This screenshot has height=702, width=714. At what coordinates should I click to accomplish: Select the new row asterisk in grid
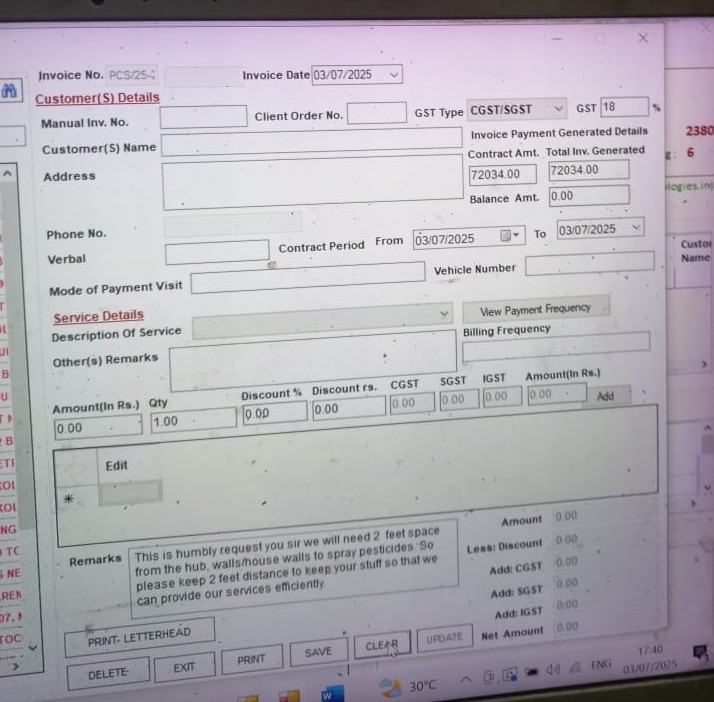[68, 499]
